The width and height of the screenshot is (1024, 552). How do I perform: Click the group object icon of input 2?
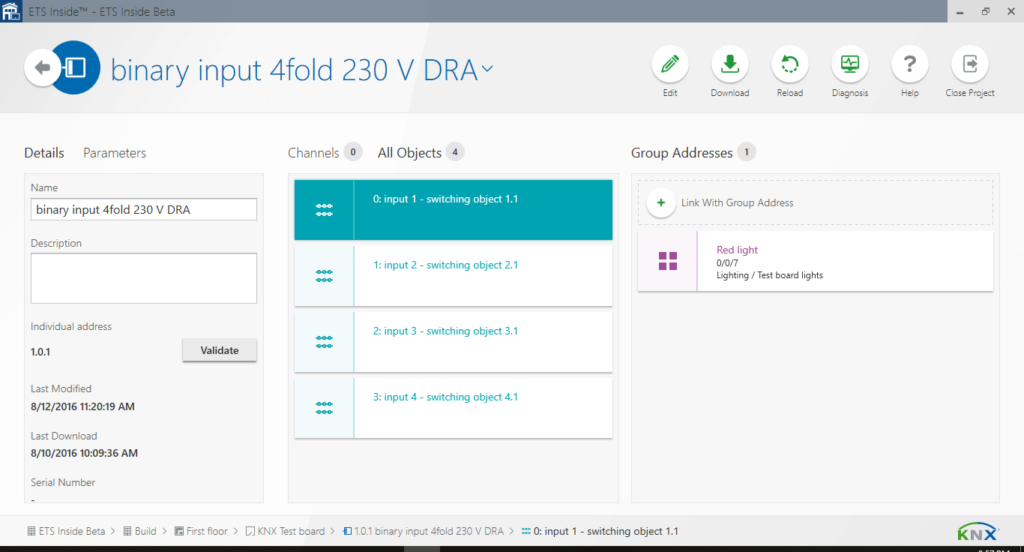(324, 276)
